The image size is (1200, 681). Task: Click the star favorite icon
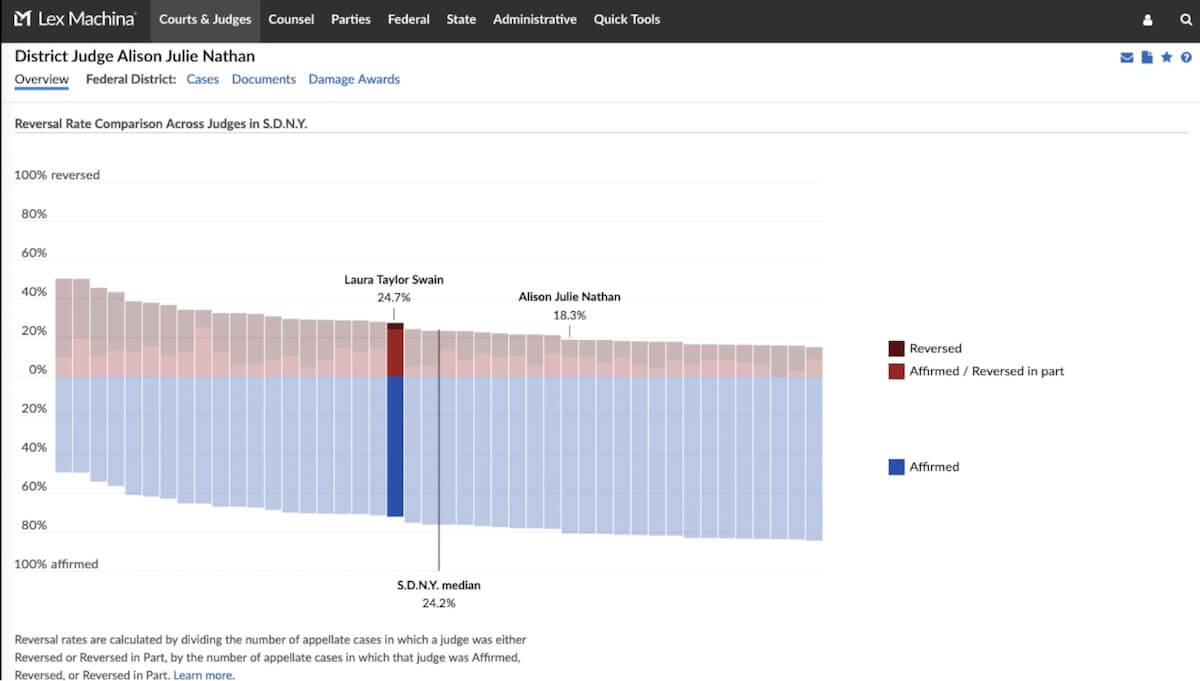tap(1166, 58)
